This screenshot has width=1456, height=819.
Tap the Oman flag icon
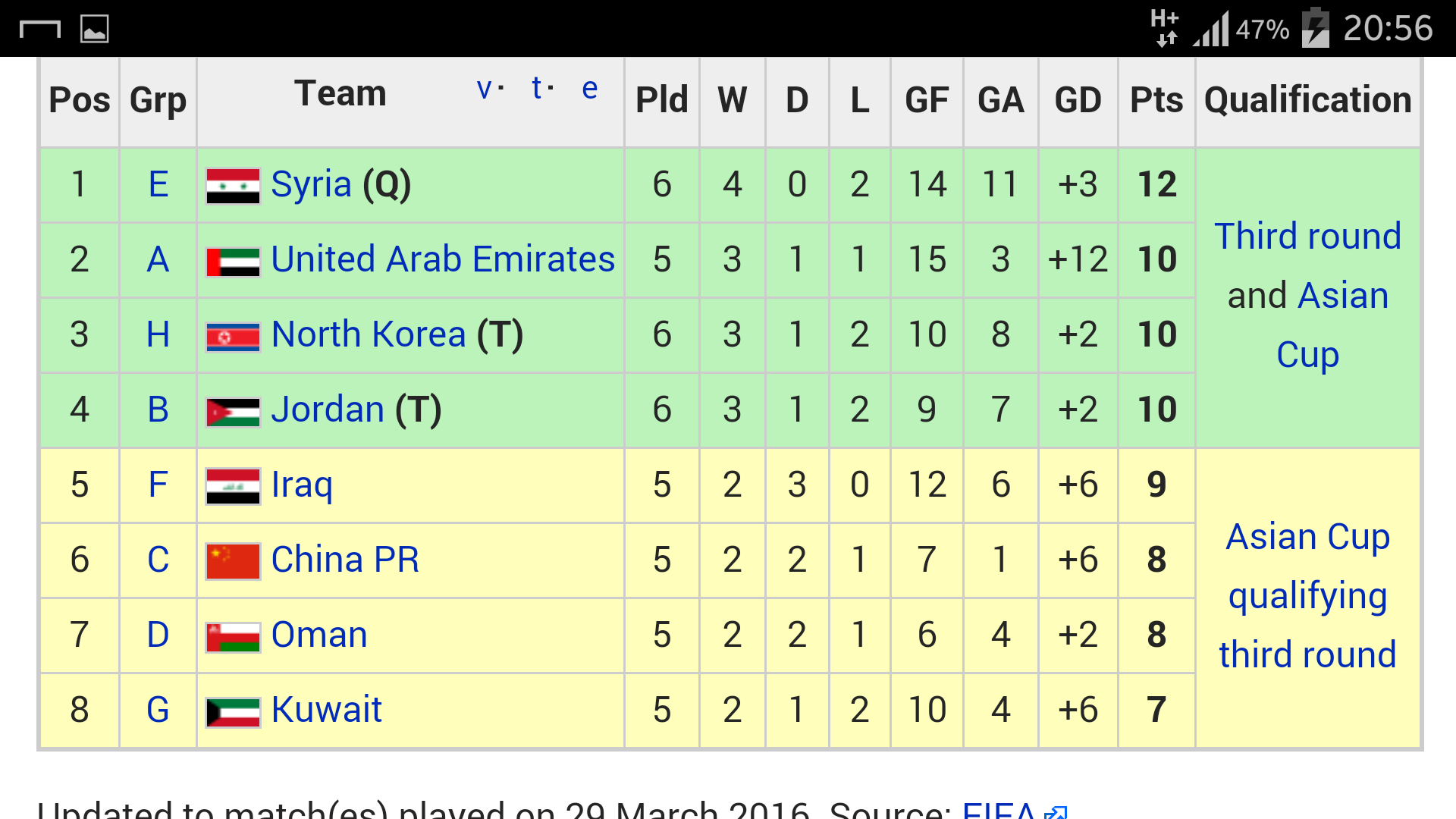pyautogui.click(x=233, y=636)
